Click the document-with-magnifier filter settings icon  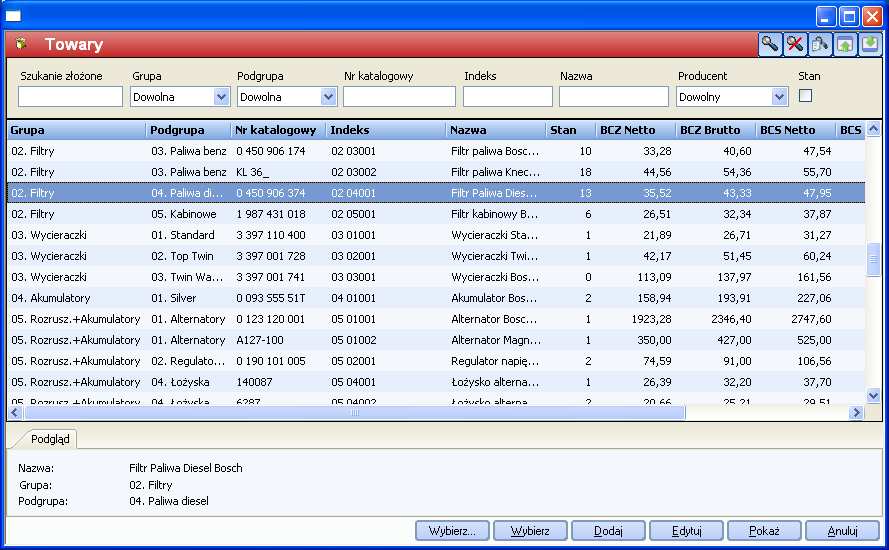[820, 44]
